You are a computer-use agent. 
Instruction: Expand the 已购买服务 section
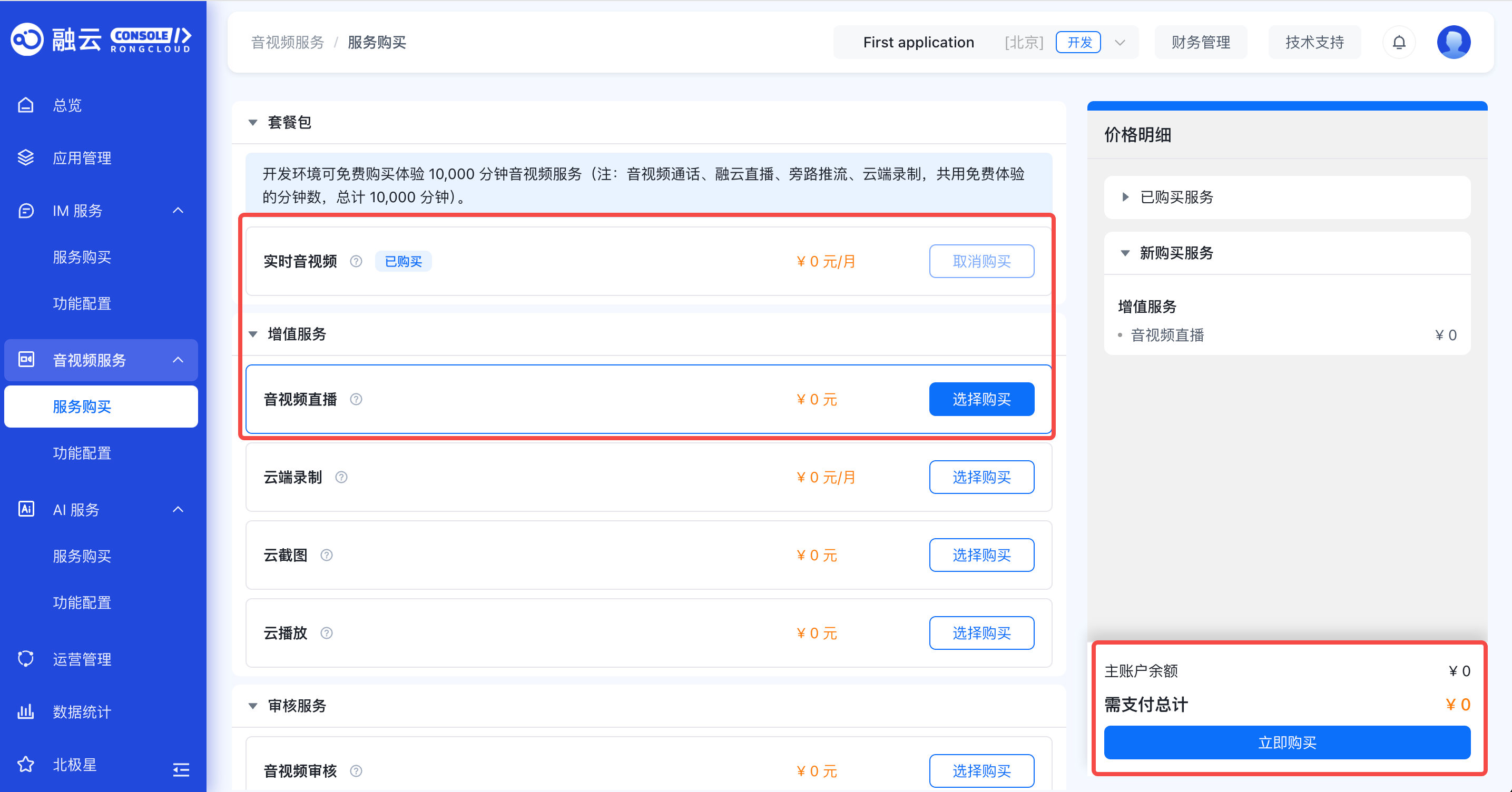[x=1125, y=197]
